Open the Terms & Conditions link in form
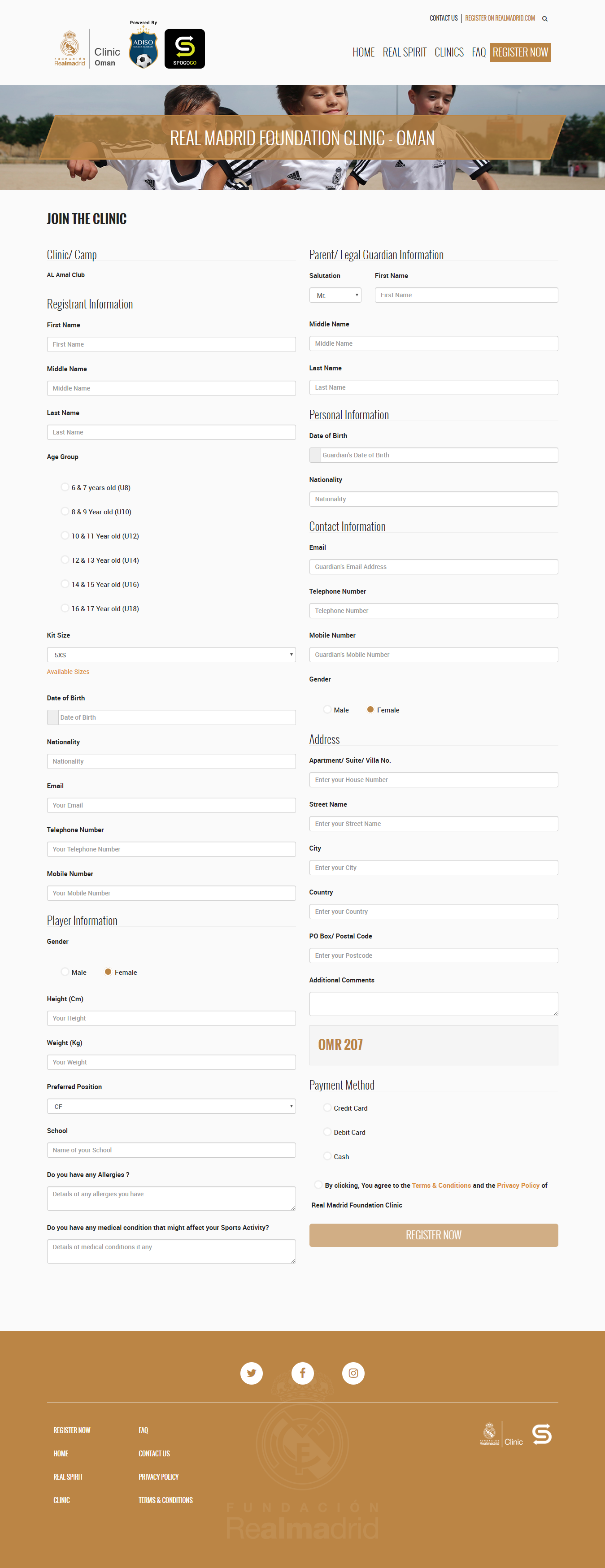The width and height of the screenshot is (605, 1568). tap(441, 1185)
